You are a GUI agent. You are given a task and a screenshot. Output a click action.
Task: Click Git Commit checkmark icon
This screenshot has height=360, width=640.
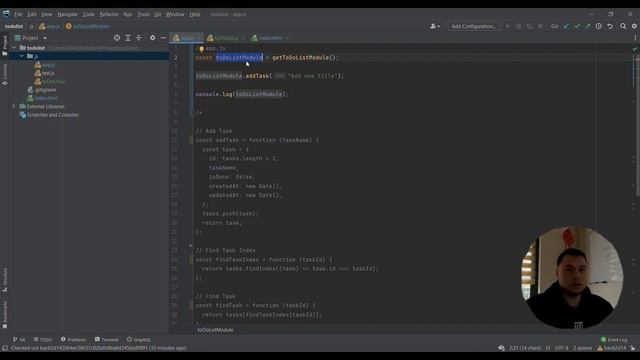577,26
